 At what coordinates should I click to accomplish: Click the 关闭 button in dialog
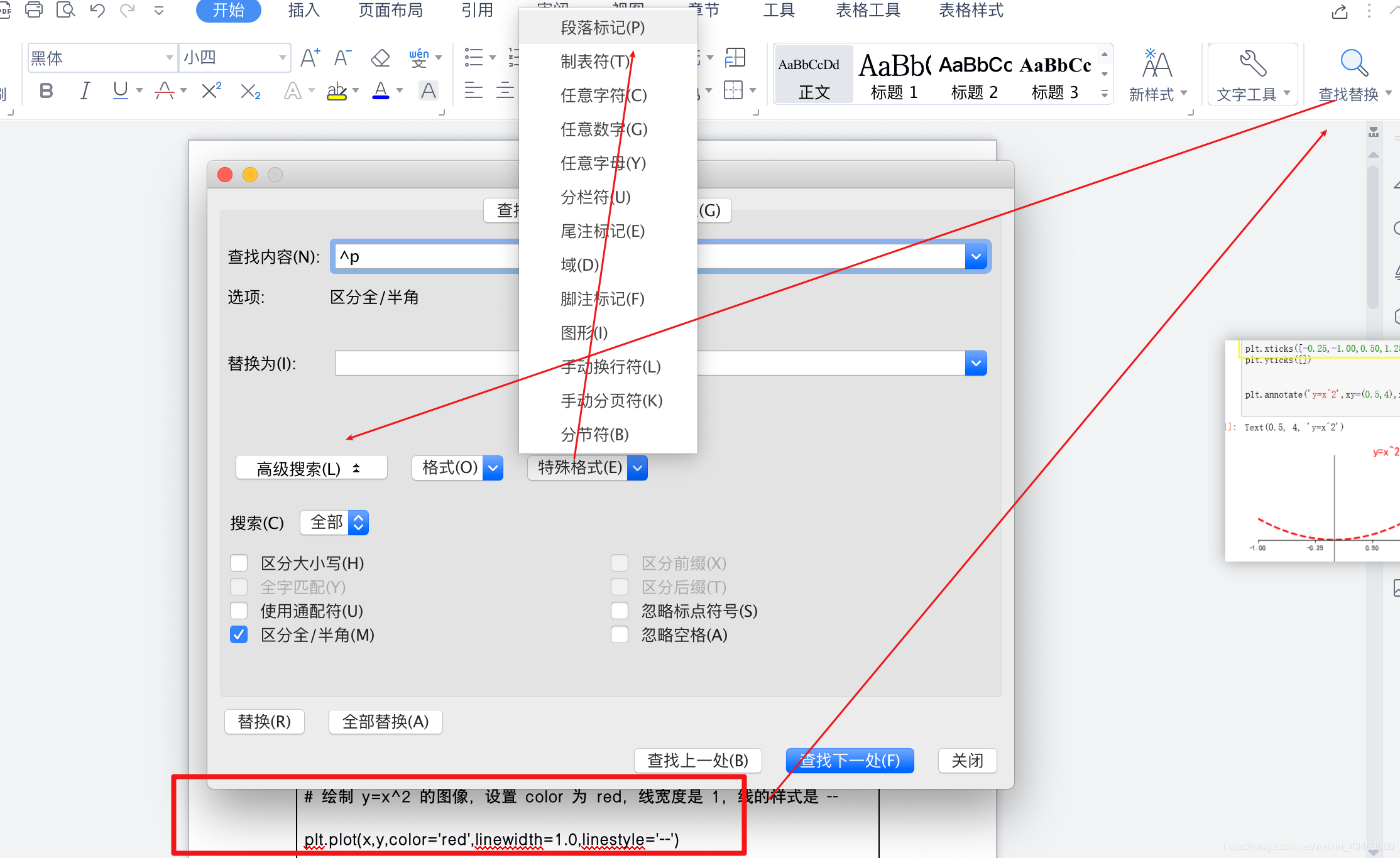[x=968, y=761]
